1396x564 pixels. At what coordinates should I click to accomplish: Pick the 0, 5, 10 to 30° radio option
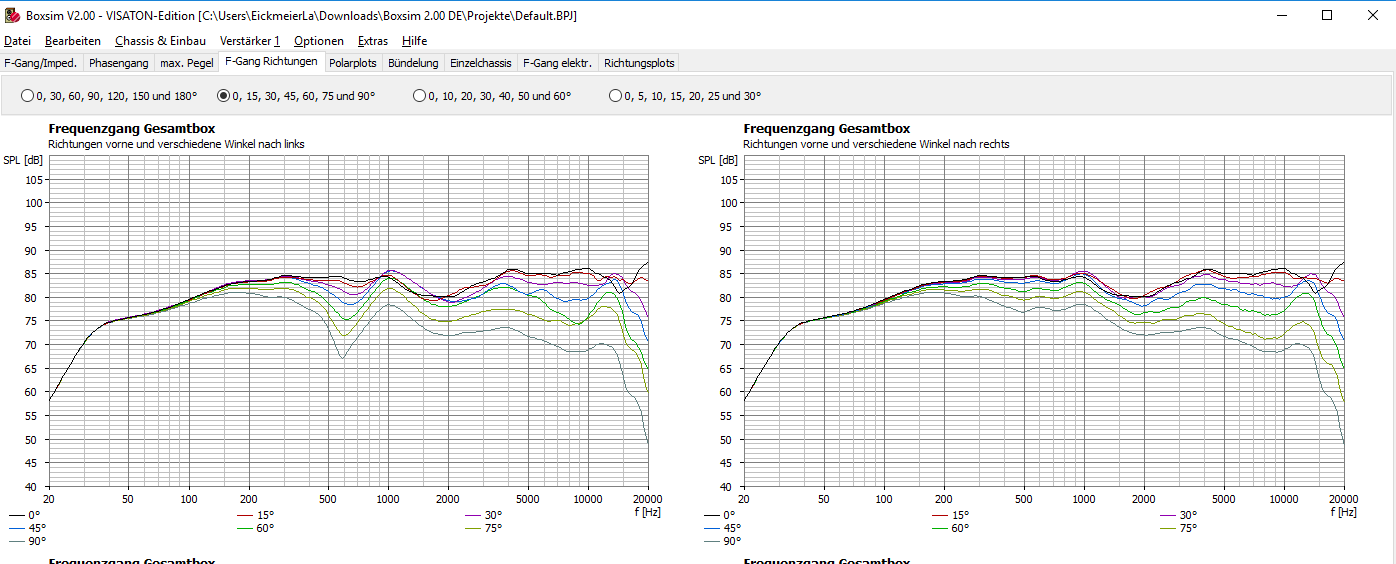coord(615,96)
